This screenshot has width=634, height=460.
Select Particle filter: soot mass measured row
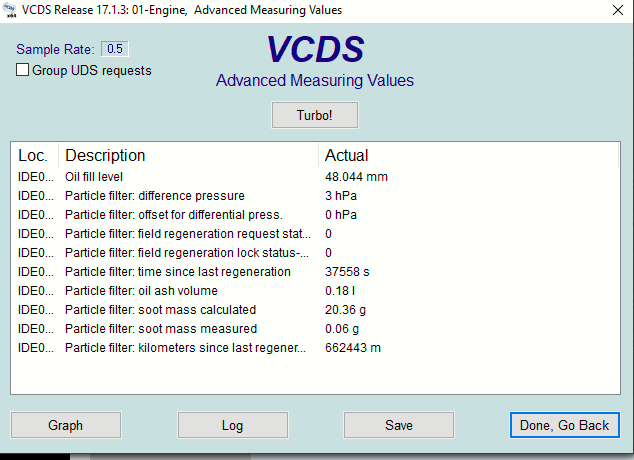[x=315, y=329]
